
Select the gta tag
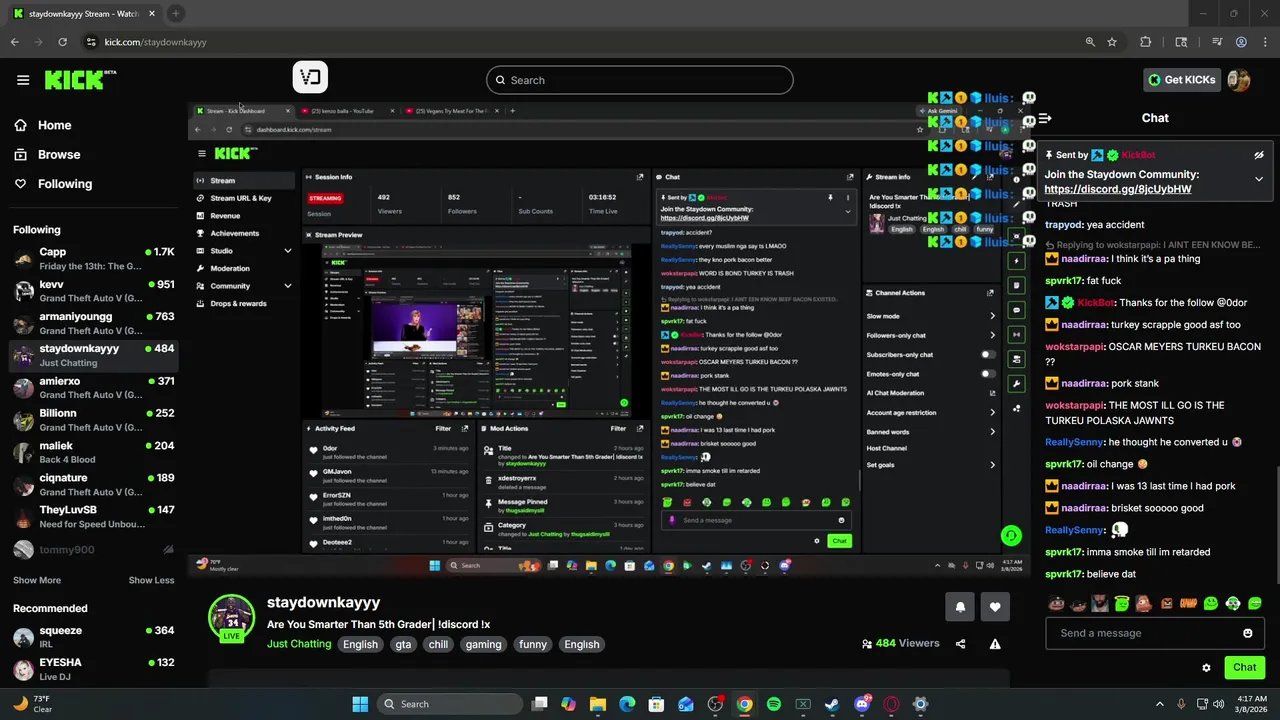(403, 644)
